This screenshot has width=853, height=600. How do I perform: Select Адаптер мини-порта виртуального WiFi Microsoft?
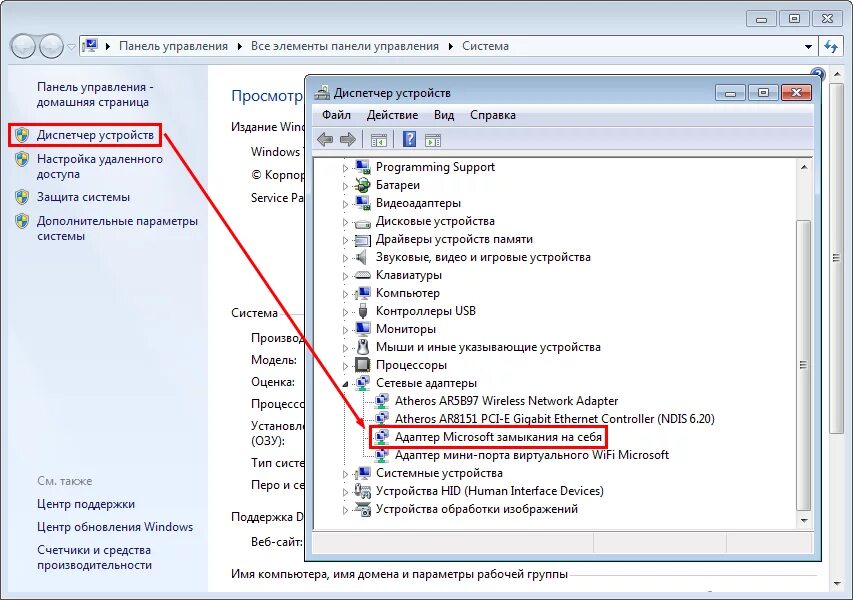pos(531,455)
